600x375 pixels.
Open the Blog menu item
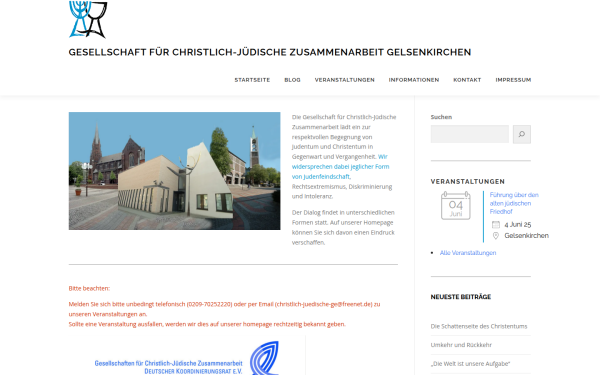coord(292,80)
